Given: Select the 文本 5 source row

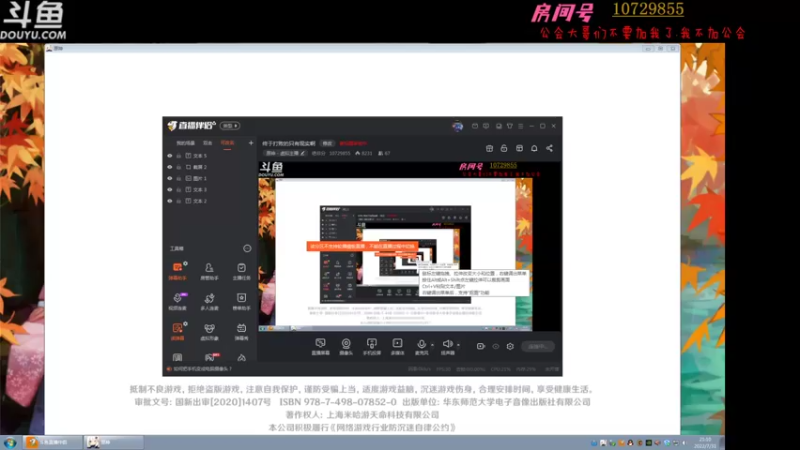Looking at the screenshot, I should [210, 156].
